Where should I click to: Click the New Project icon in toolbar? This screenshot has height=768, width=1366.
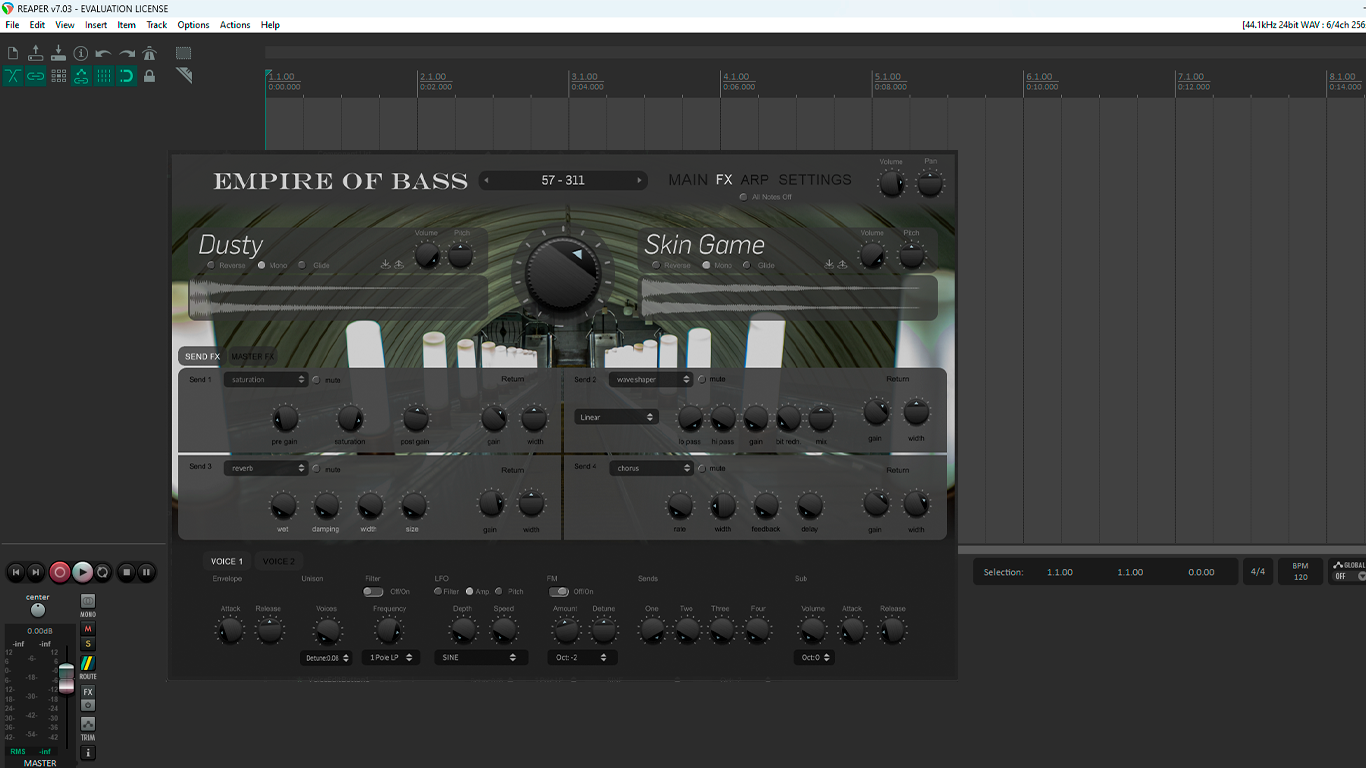(13, 53)
